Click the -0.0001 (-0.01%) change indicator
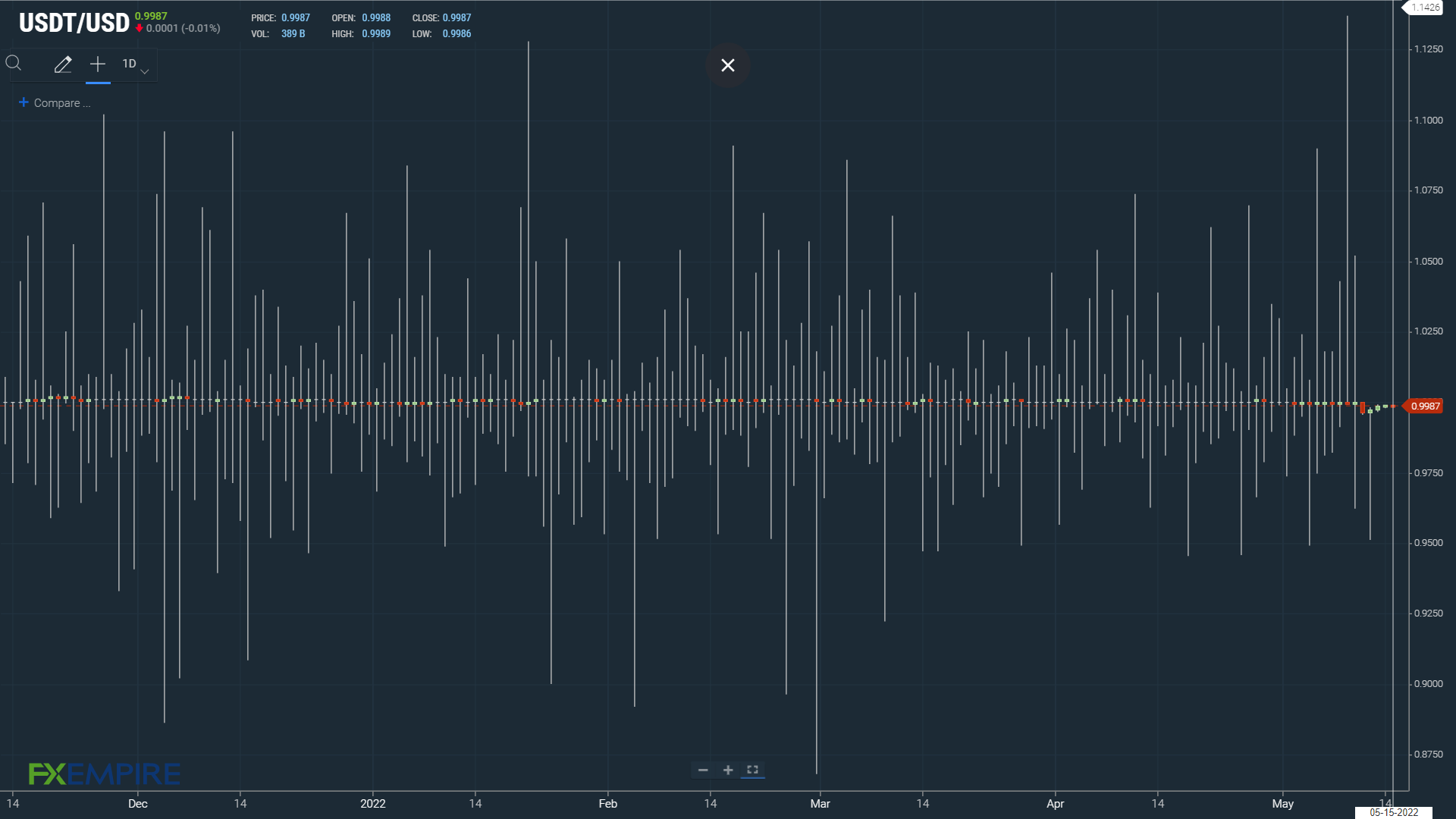The width and height of the screenshot is (1456, 819). tap(178, 29)
